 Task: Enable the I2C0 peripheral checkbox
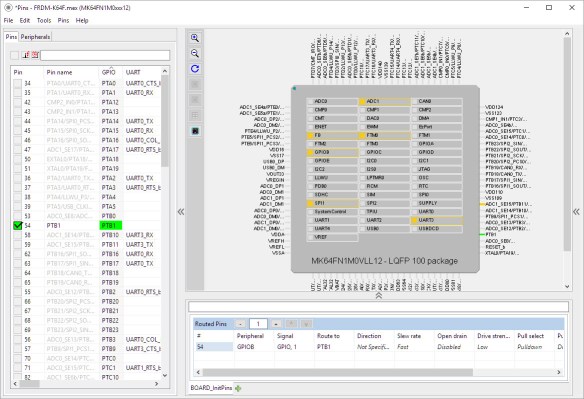pyautogui.click(x=362, y=161)
